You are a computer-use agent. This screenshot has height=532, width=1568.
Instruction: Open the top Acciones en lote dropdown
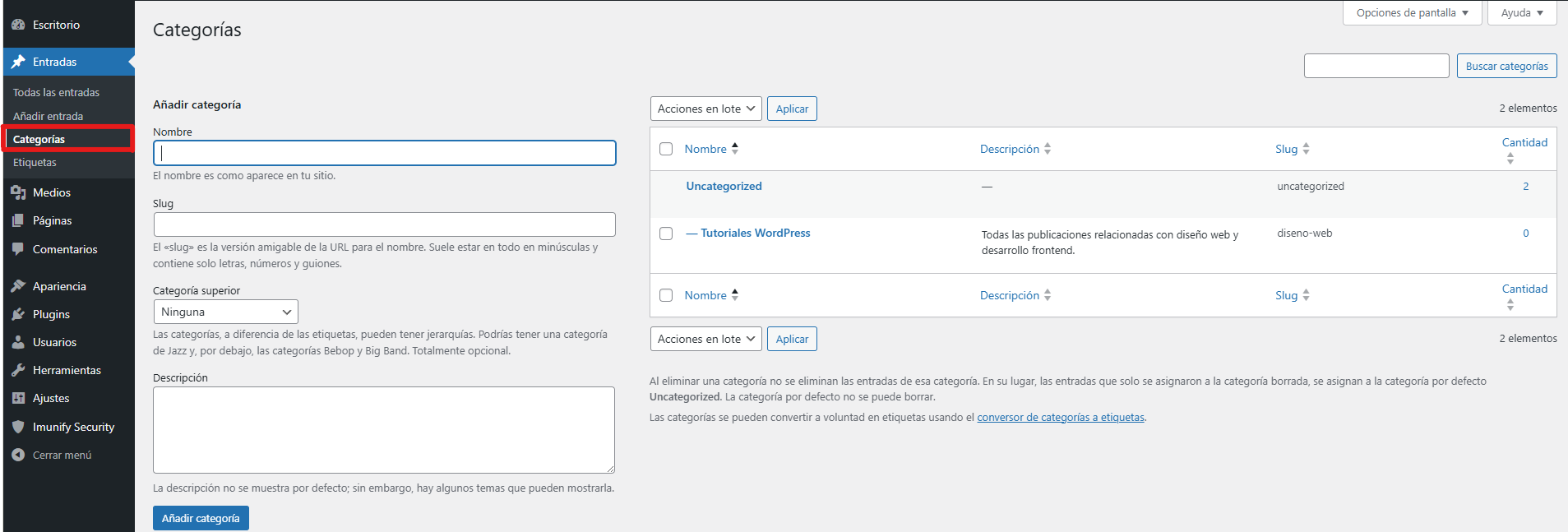[705, 109]
